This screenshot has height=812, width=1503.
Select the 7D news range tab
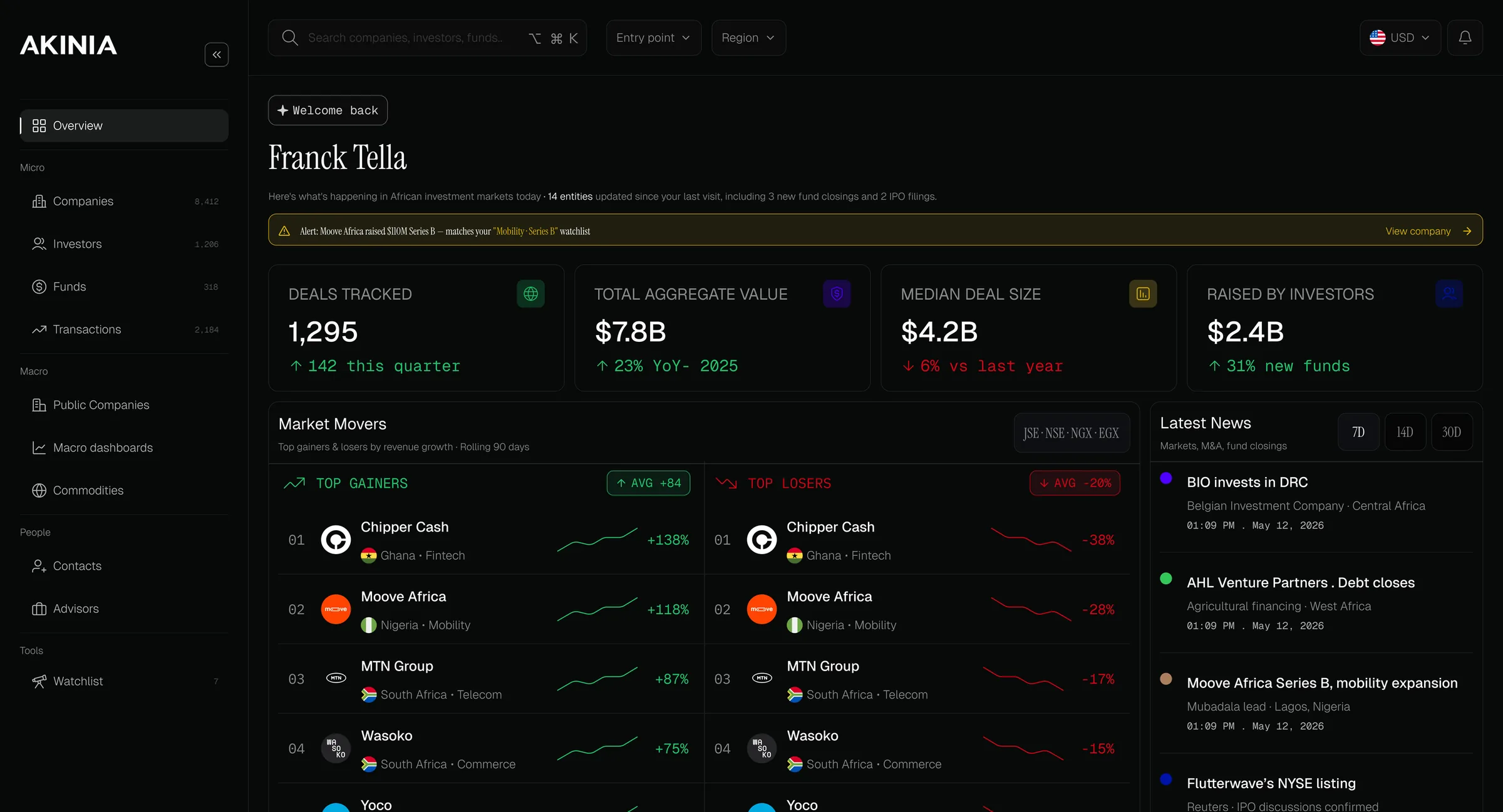point(1358,432)
